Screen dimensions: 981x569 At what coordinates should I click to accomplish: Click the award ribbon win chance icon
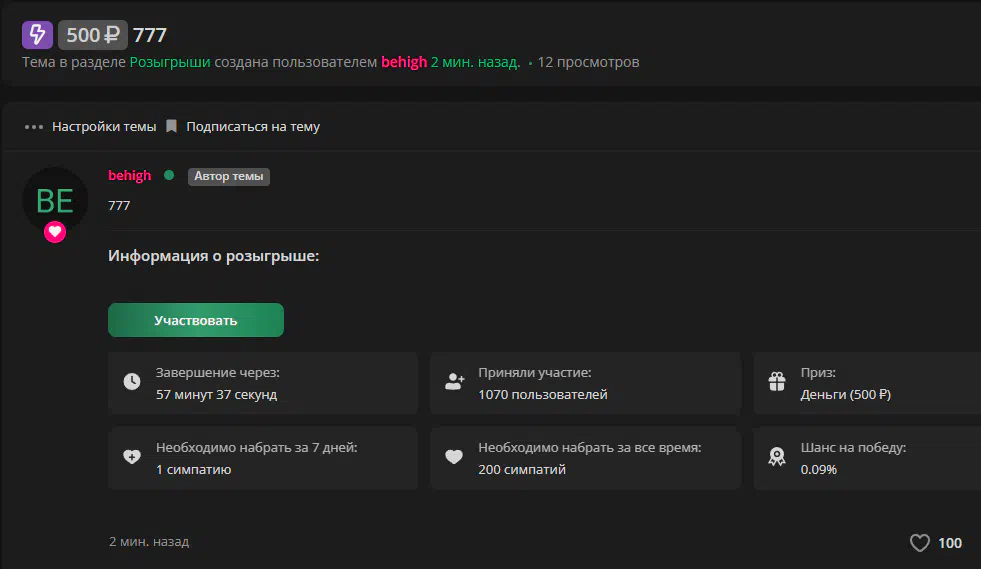point(777,457)
